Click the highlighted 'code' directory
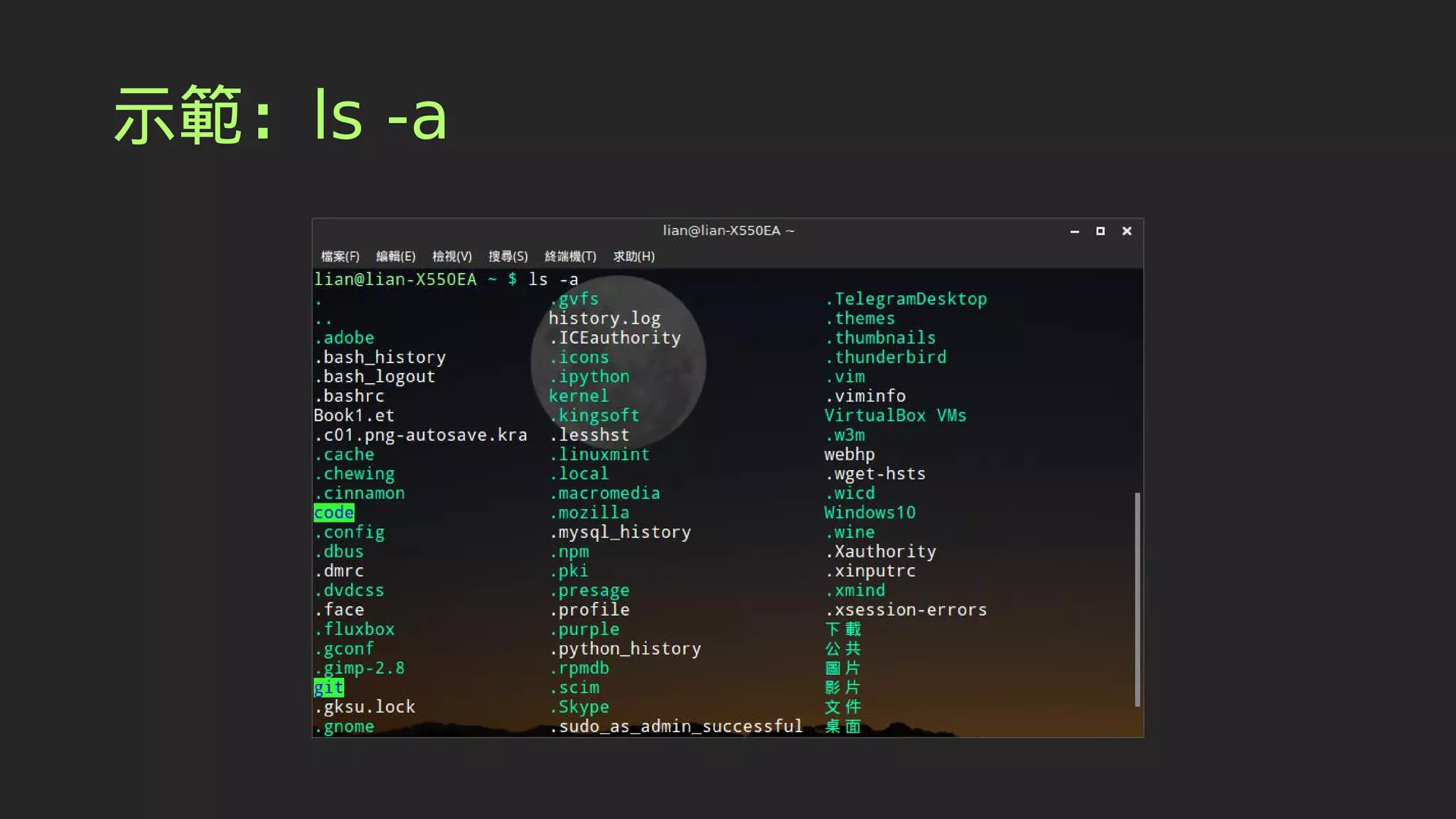The width and height of the screenshot is (1456, 819). 333,513
